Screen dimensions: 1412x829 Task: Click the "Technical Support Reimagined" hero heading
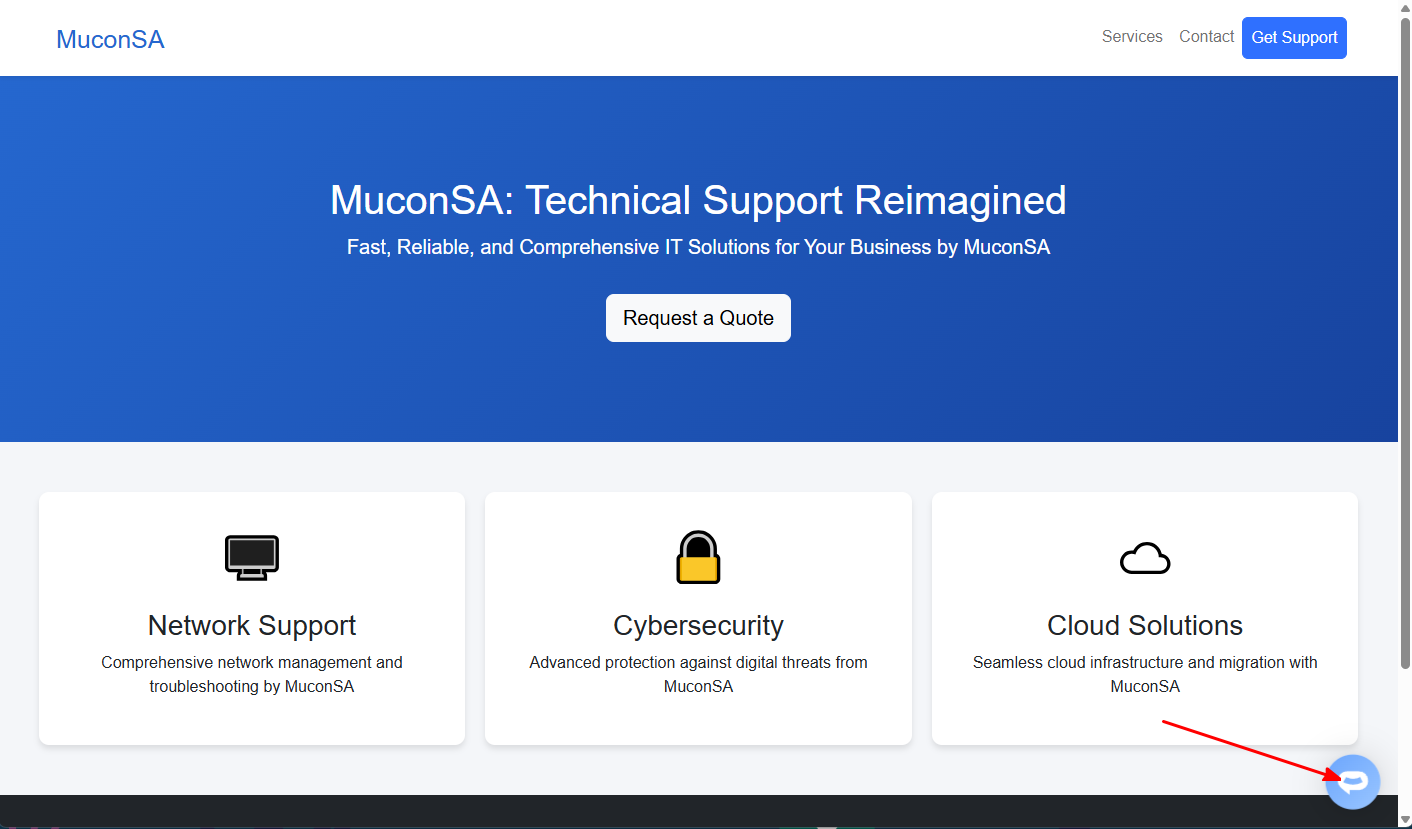click(x=698, y=200)
